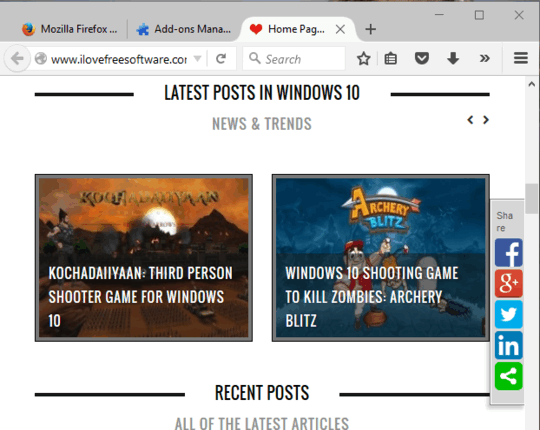This screenshot has width=540, height=430.
Task: Switch to the Add-ons Manager tab
Action: 184,29
